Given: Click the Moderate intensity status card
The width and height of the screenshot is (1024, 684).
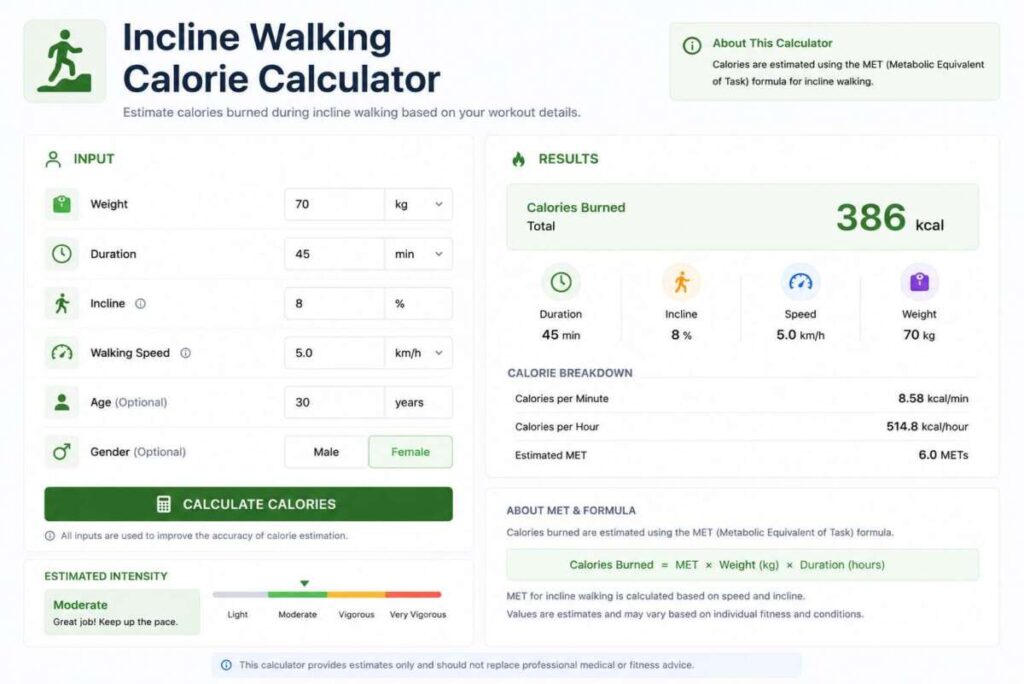Looking at the screenshot, I should tap(122, 612).
